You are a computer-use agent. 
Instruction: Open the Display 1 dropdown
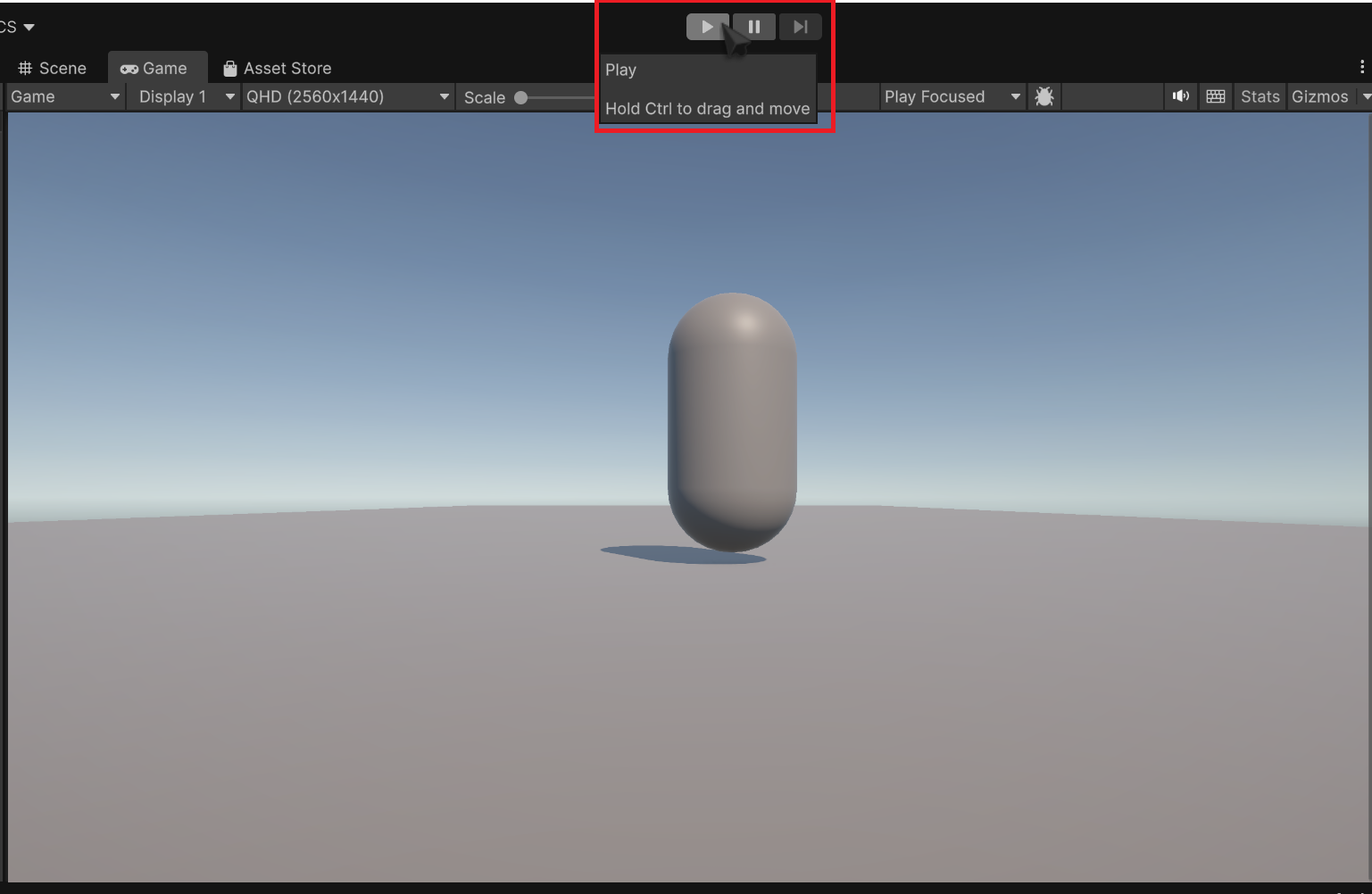[x=186, y=96]
